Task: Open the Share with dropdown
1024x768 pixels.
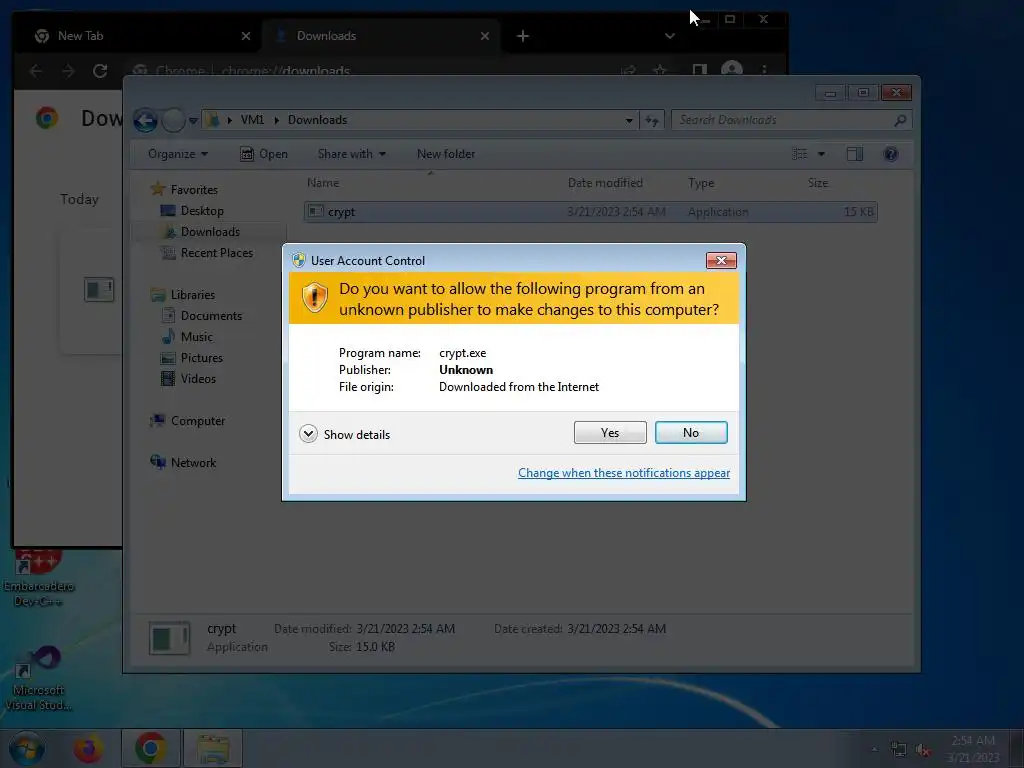Action: [351, 154]
